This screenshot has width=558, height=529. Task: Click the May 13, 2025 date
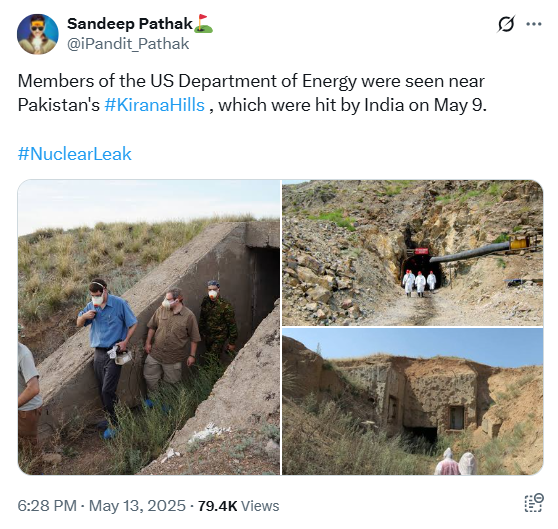(x=137, y=506)
